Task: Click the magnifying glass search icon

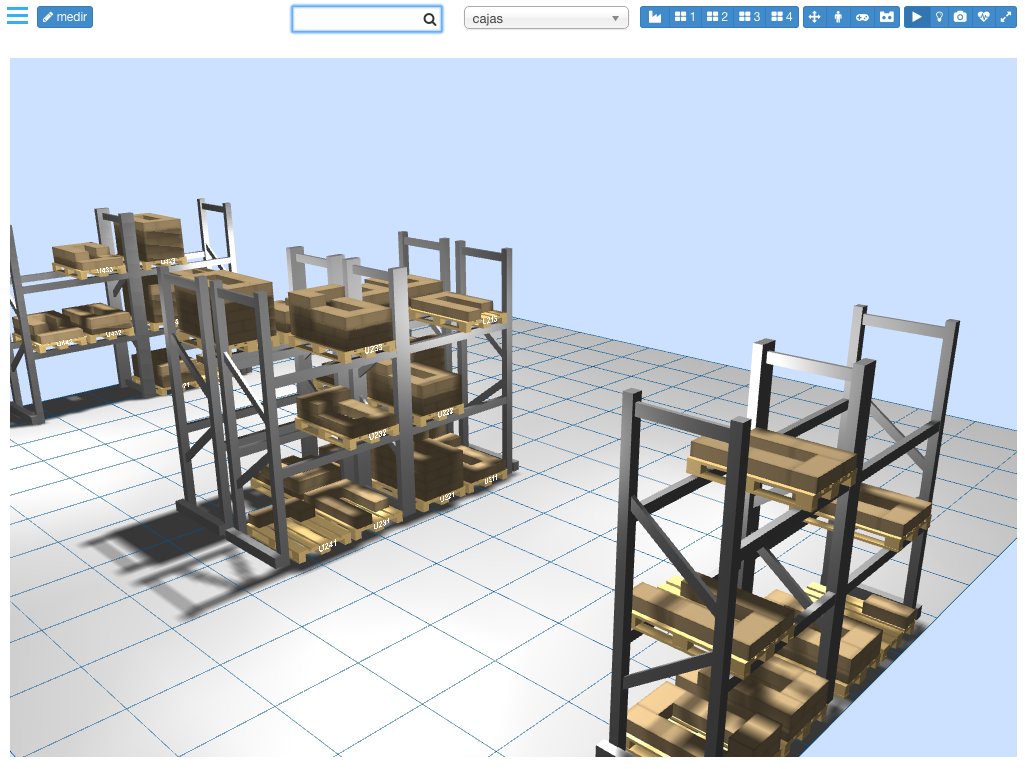Action: coord(429,19)
